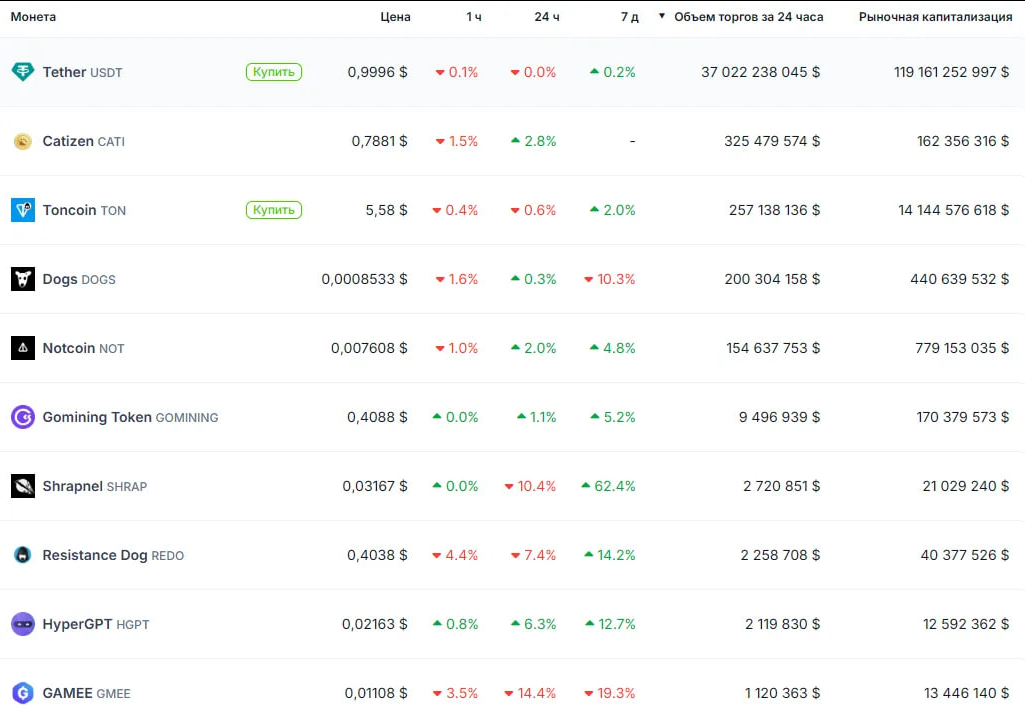Click GAMEE market cap 13 446 140 $
Image resolution: width=1025 pixels, height=723 pixels.
click(967, 693)
